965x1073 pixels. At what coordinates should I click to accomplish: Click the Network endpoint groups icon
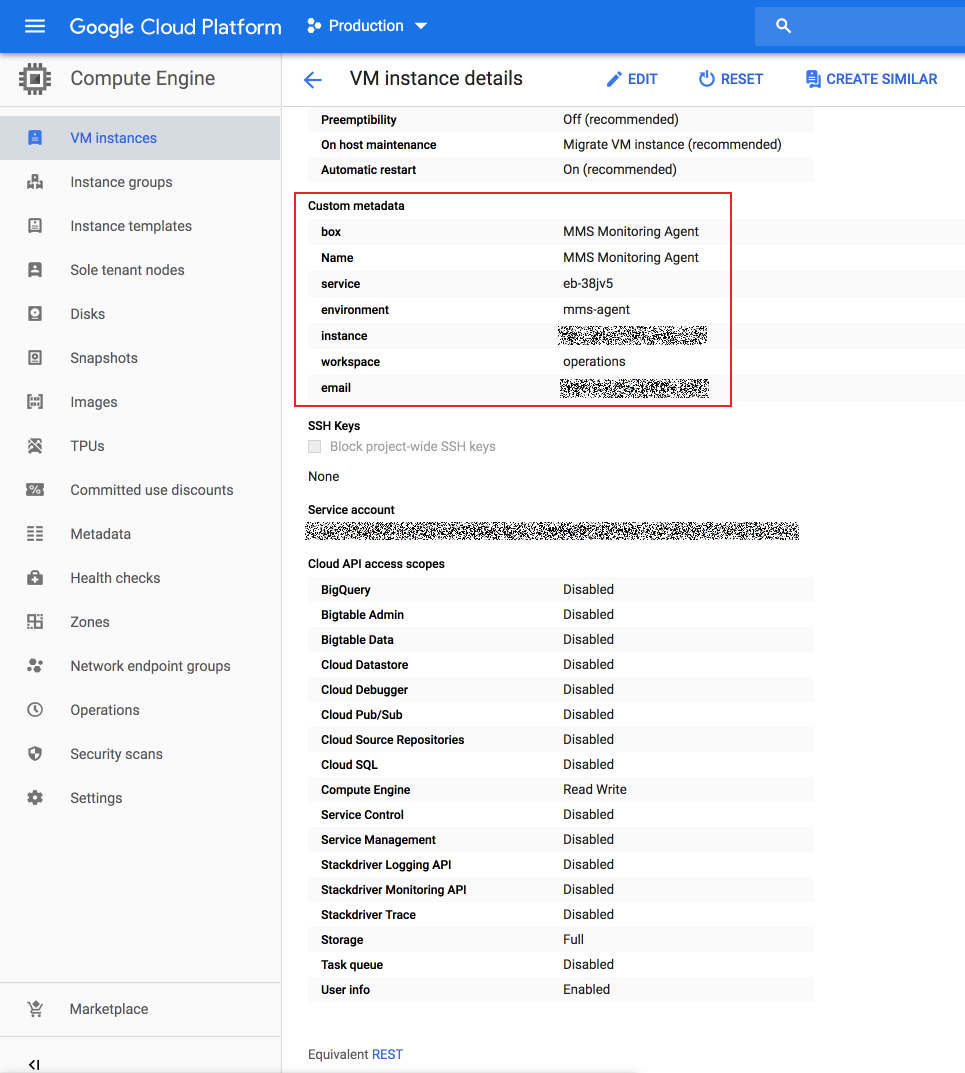pyautogui.click(x=35, y=666)
